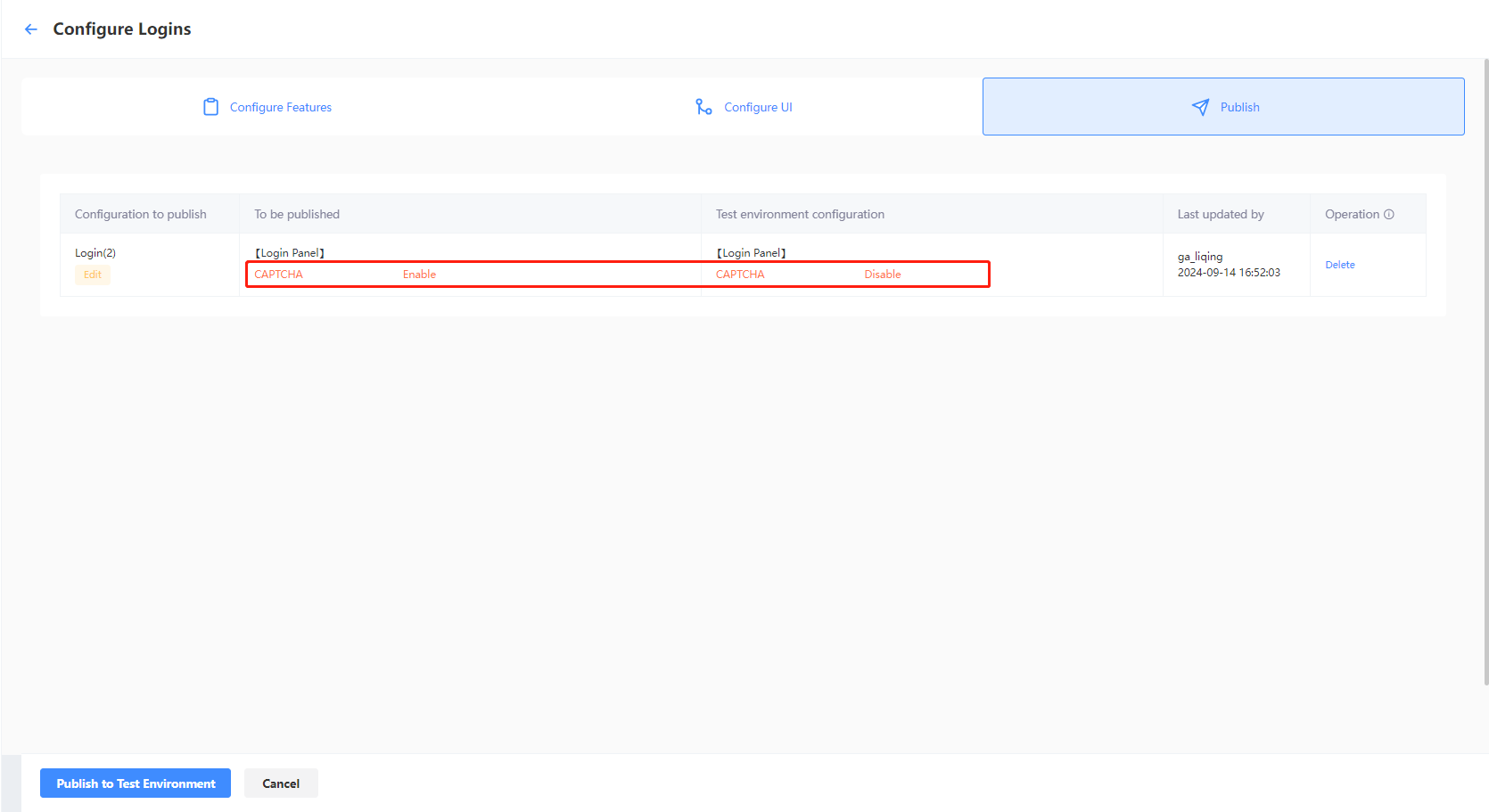Cancel the publish operation
The height and width of the screenshot is (812, 1489).
click(x=281, y=783)
